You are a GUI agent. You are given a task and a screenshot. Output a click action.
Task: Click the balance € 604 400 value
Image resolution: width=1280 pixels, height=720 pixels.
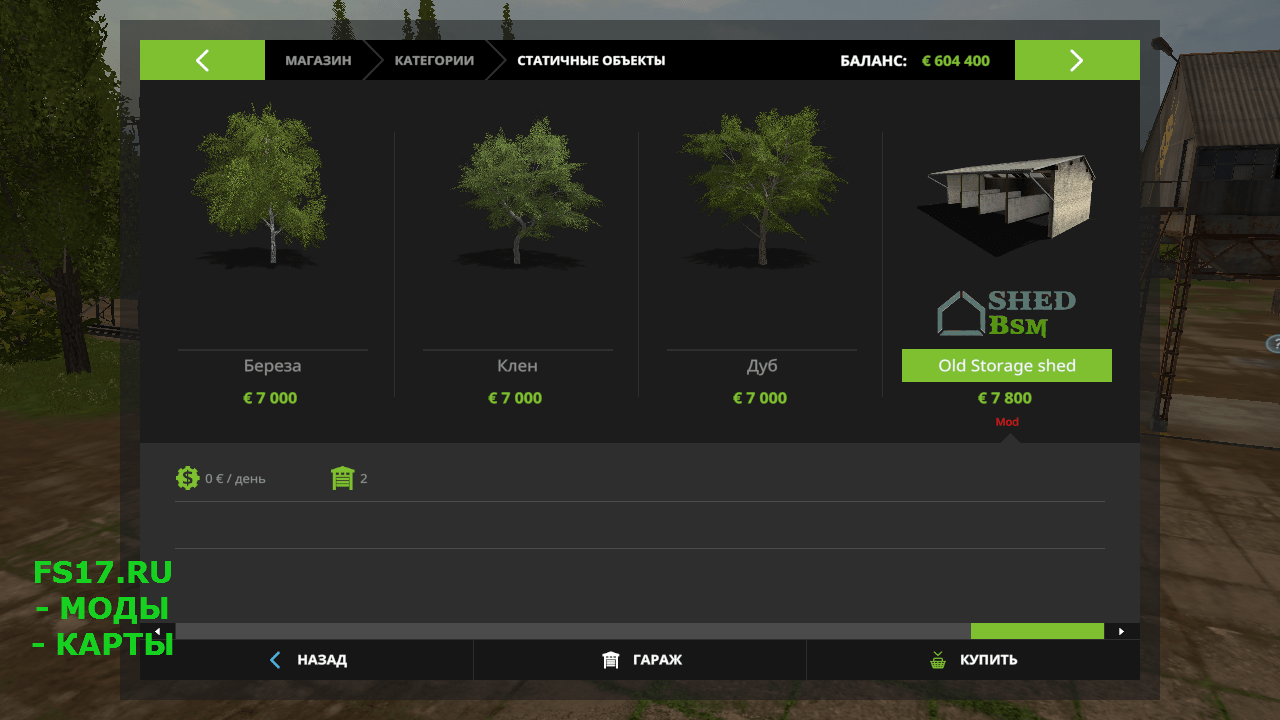tap(956, 60)
